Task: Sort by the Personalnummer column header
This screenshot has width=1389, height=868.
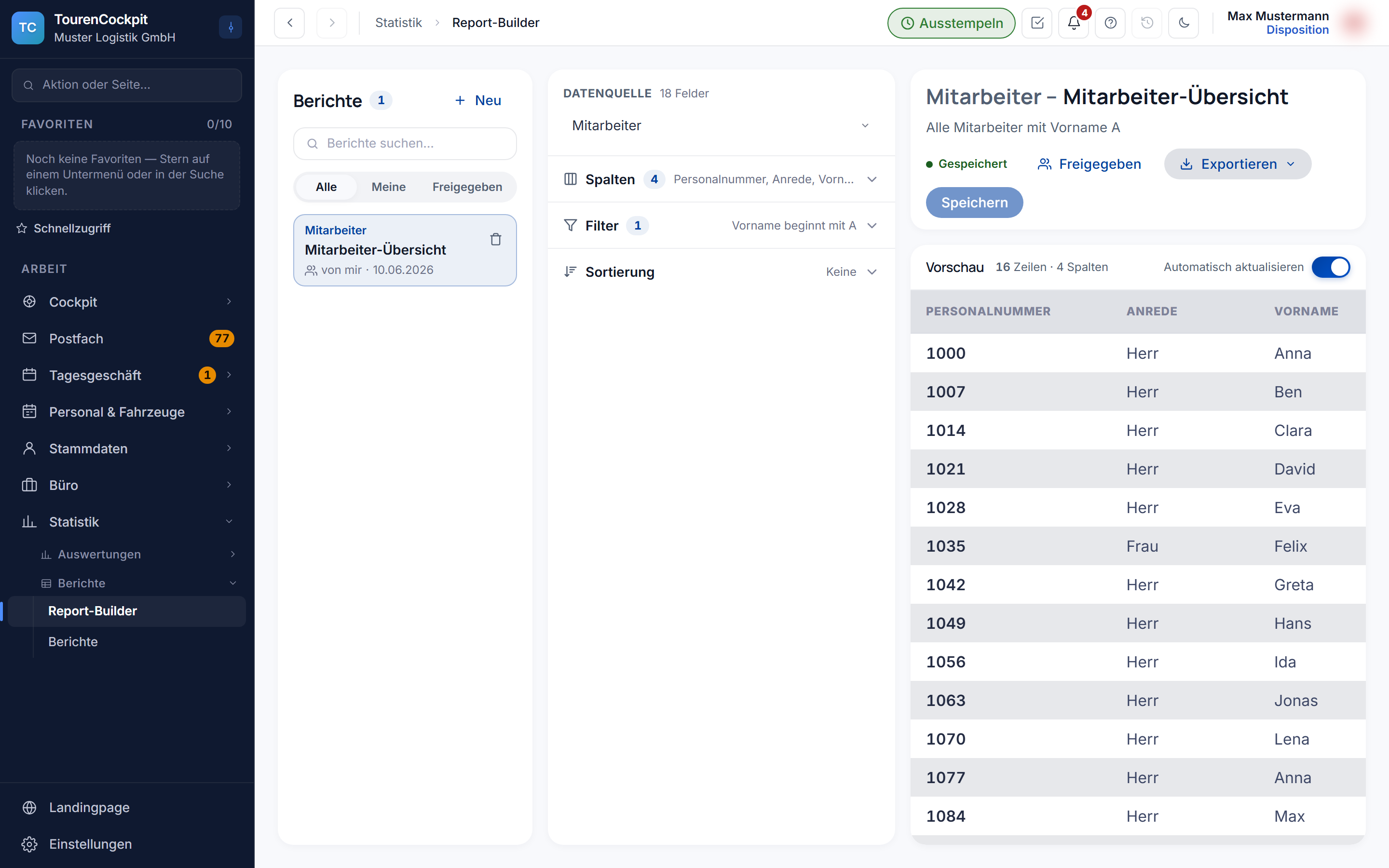Action: click(x=988, y=311)
